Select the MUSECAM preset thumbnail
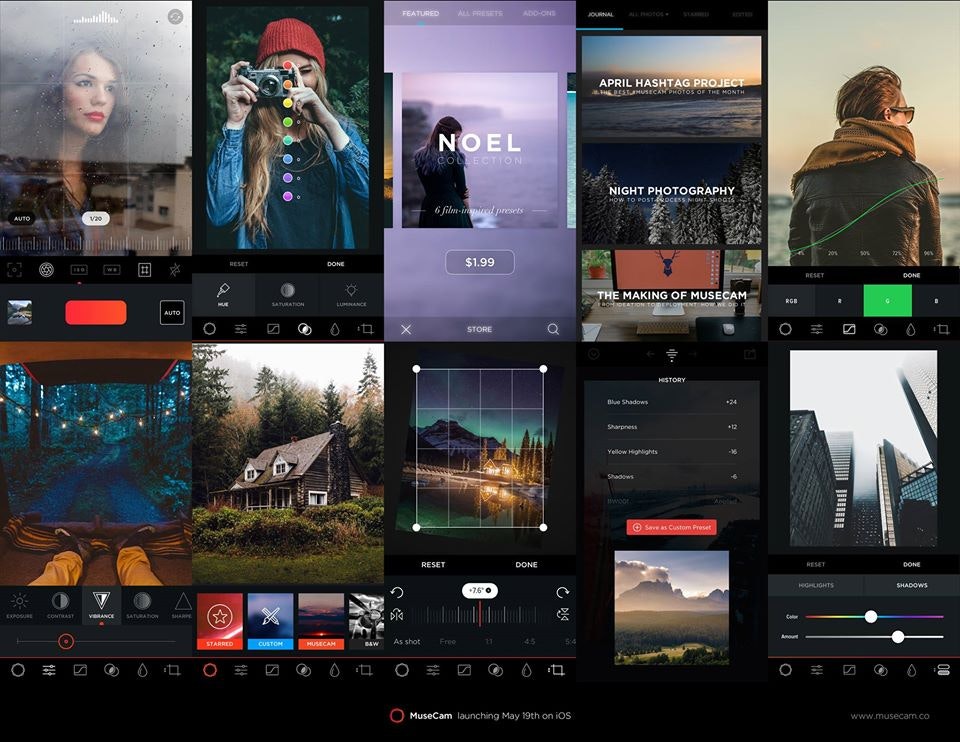 tap(321, 618)
